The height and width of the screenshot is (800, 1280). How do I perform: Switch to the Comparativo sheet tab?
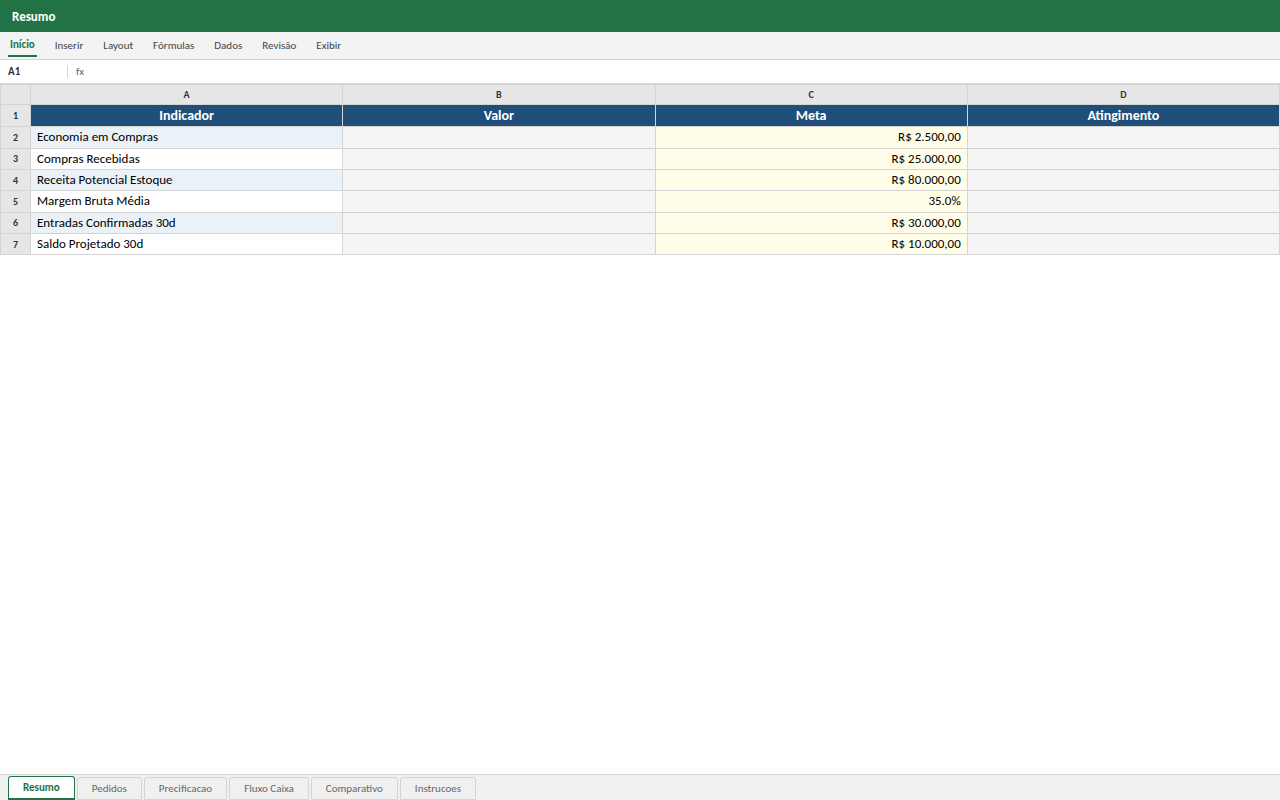click(x=354, y=788)
